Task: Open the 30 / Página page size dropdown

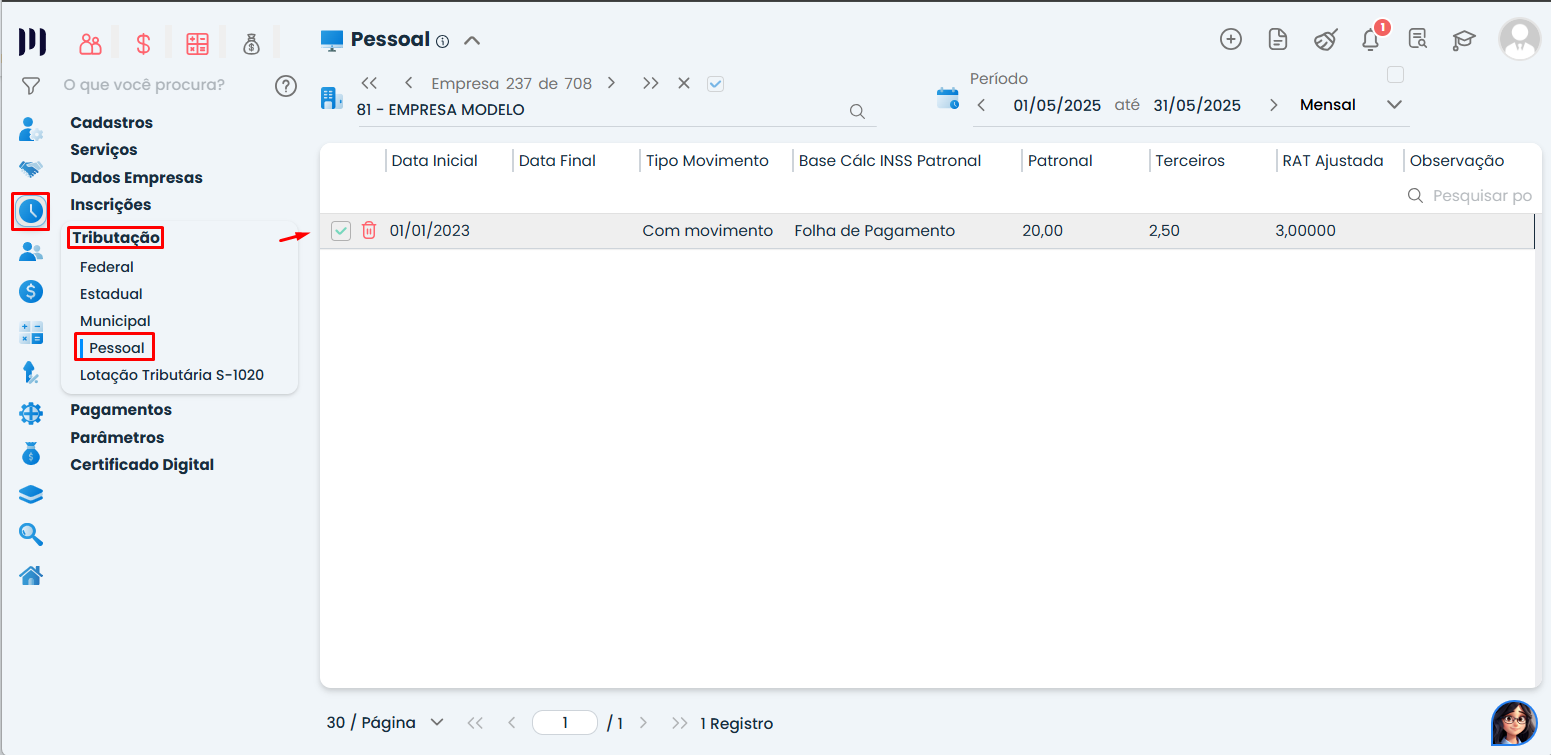Action: (385, 723)
